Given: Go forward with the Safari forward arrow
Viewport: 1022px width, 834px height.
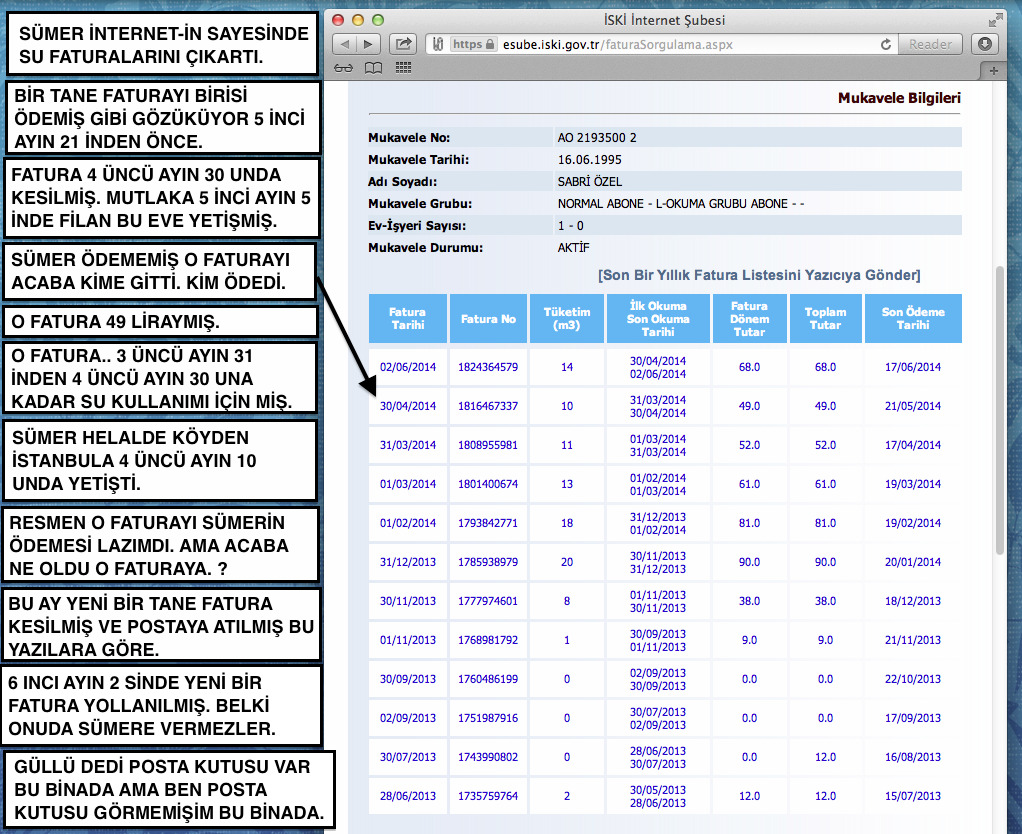Looking at the screenshot, I should tap(368, 44).
